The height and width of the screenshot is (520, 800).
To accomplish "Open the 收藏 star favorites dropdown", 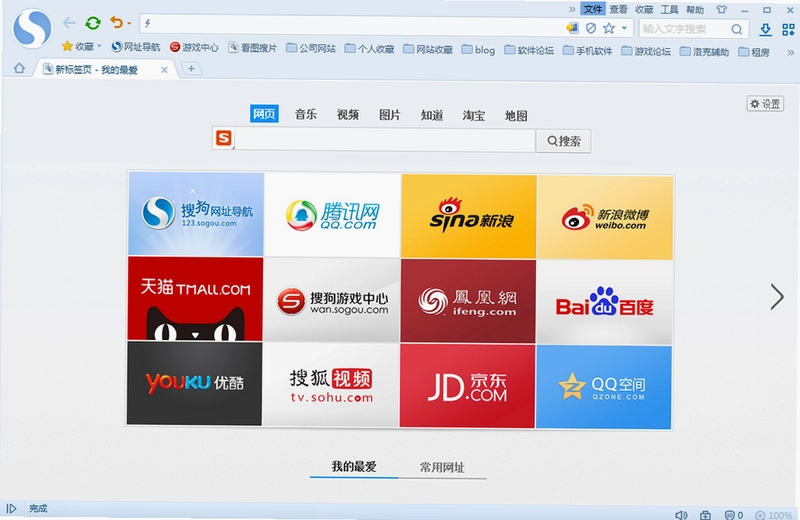I will 82,46.
